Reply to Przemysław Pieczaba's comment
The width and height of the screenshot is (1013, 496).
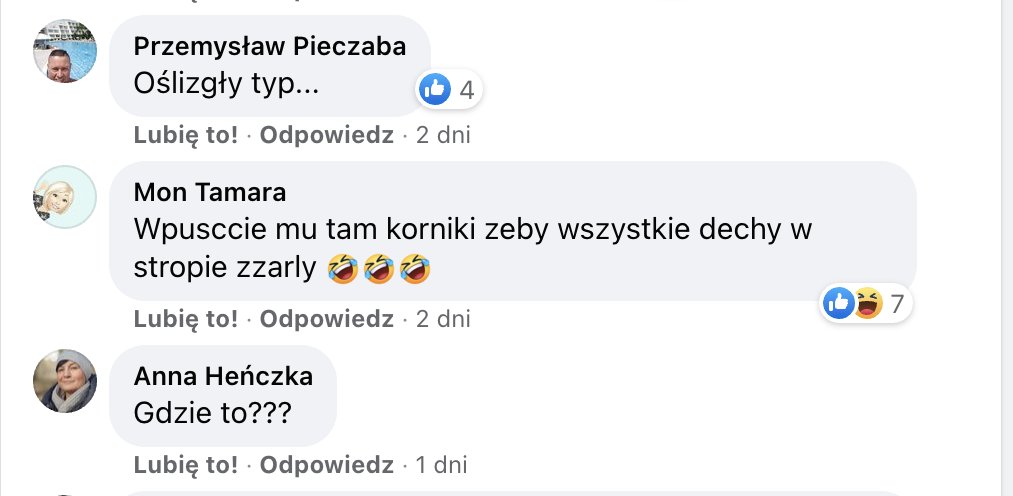pyautogui.click(x=326, y=135)
